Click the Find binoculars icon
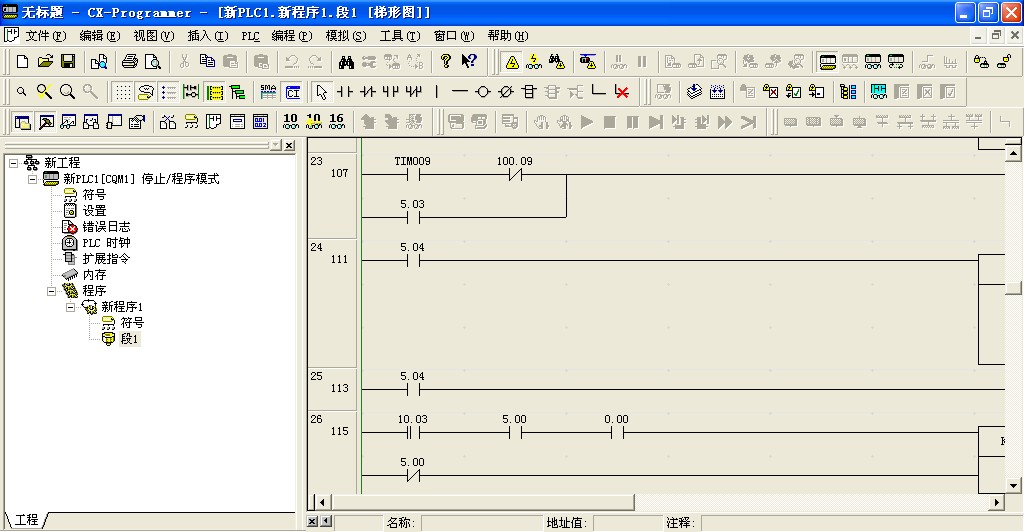Viewport: 1024px width, 532px height. click(x=346, y=62)
